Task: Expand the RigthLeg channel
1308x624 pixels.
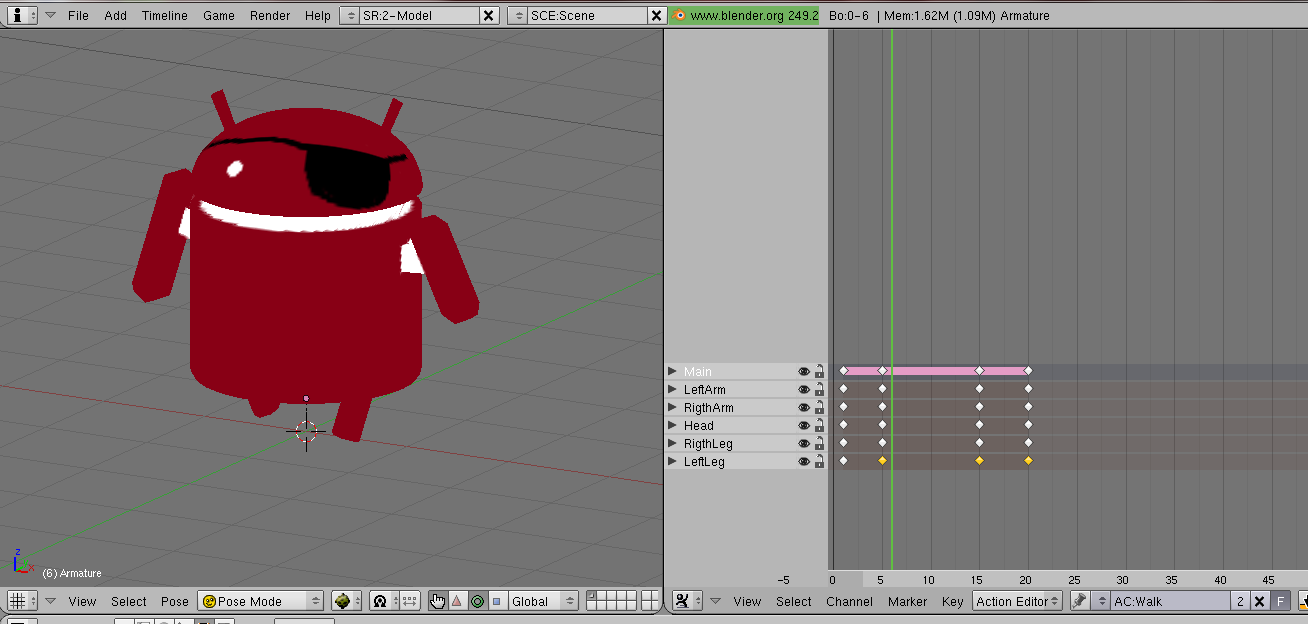Action: (x=672, y=443)
